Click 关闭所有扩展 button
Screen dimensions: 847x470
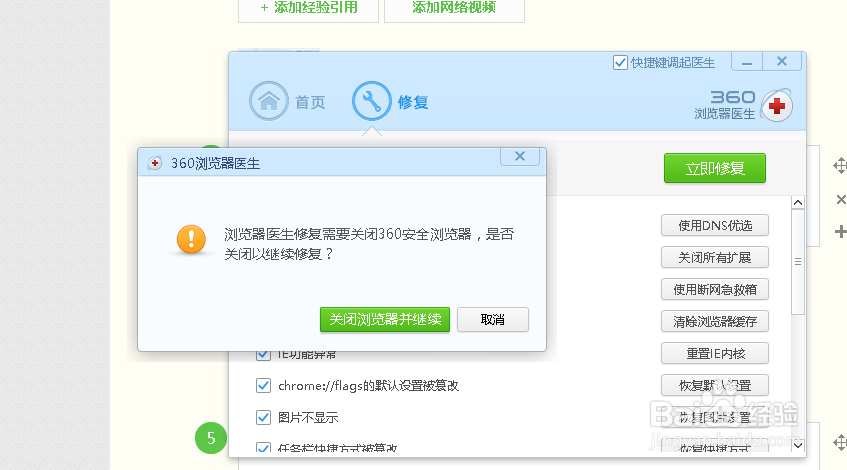pyautogui.click(x=715, y=258)
